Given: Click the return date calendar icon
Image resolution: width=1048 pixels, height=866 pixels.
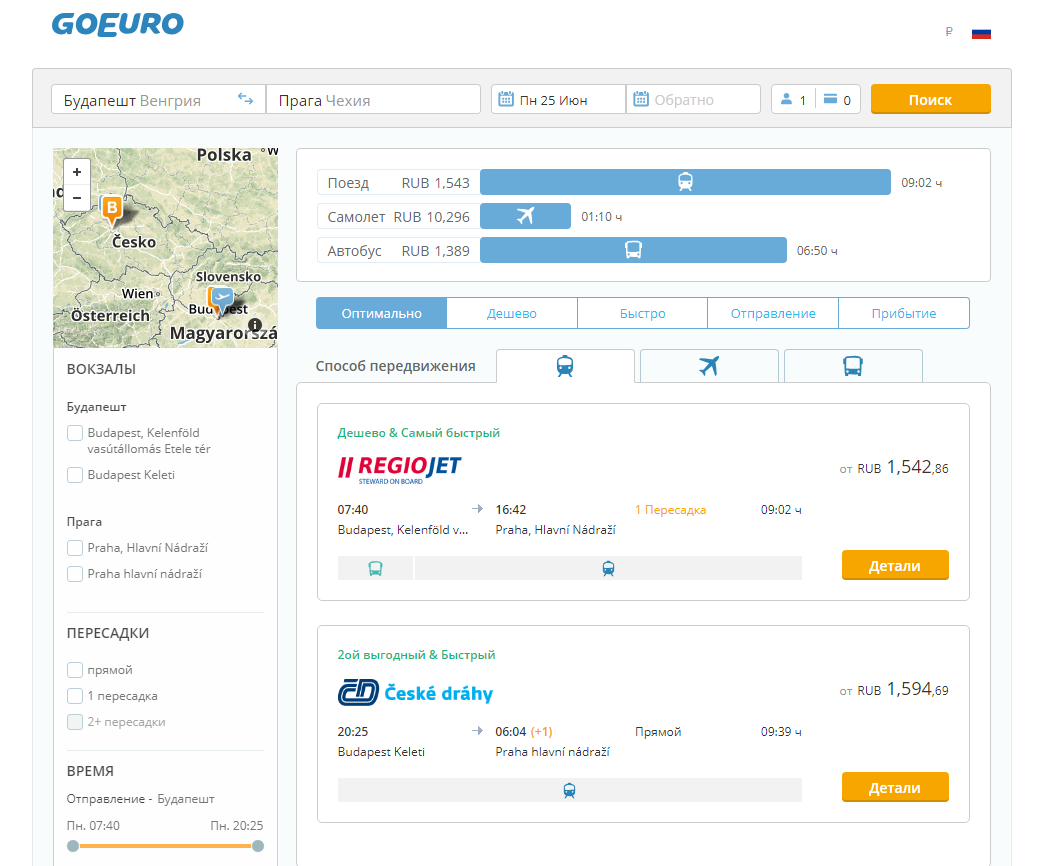Looking at the screenshot, I should tap(640, 99).
